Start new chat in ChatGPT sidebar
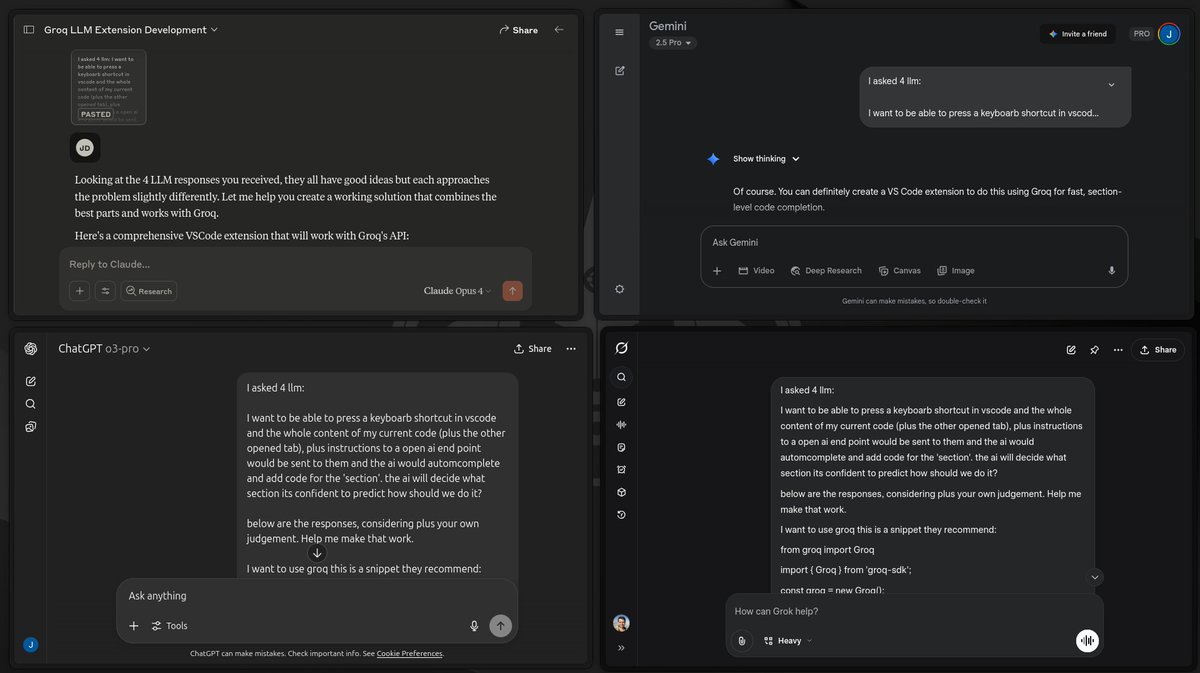1200x673 pixels. point(31,381)
